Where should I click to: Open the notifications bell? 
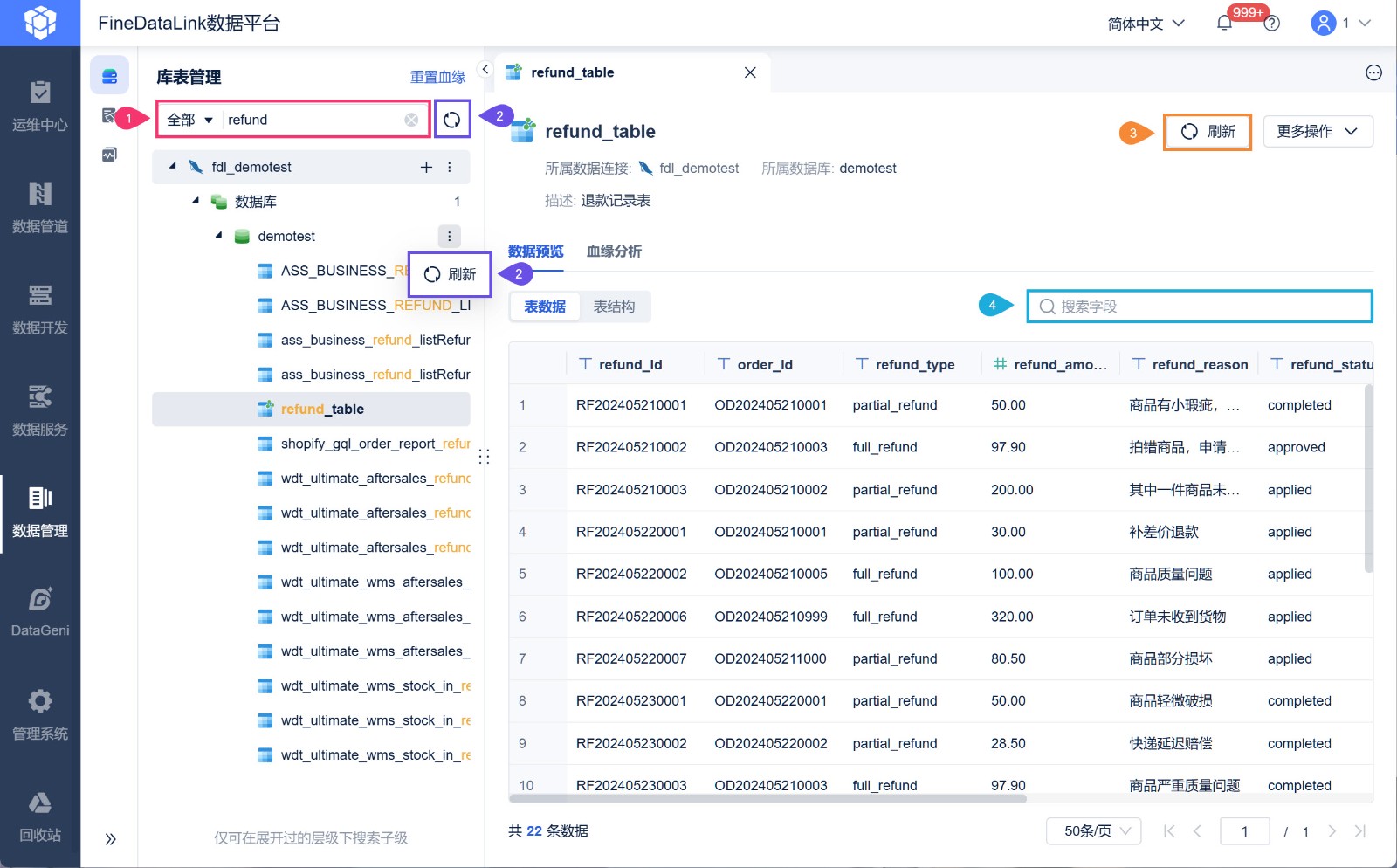1224,24
